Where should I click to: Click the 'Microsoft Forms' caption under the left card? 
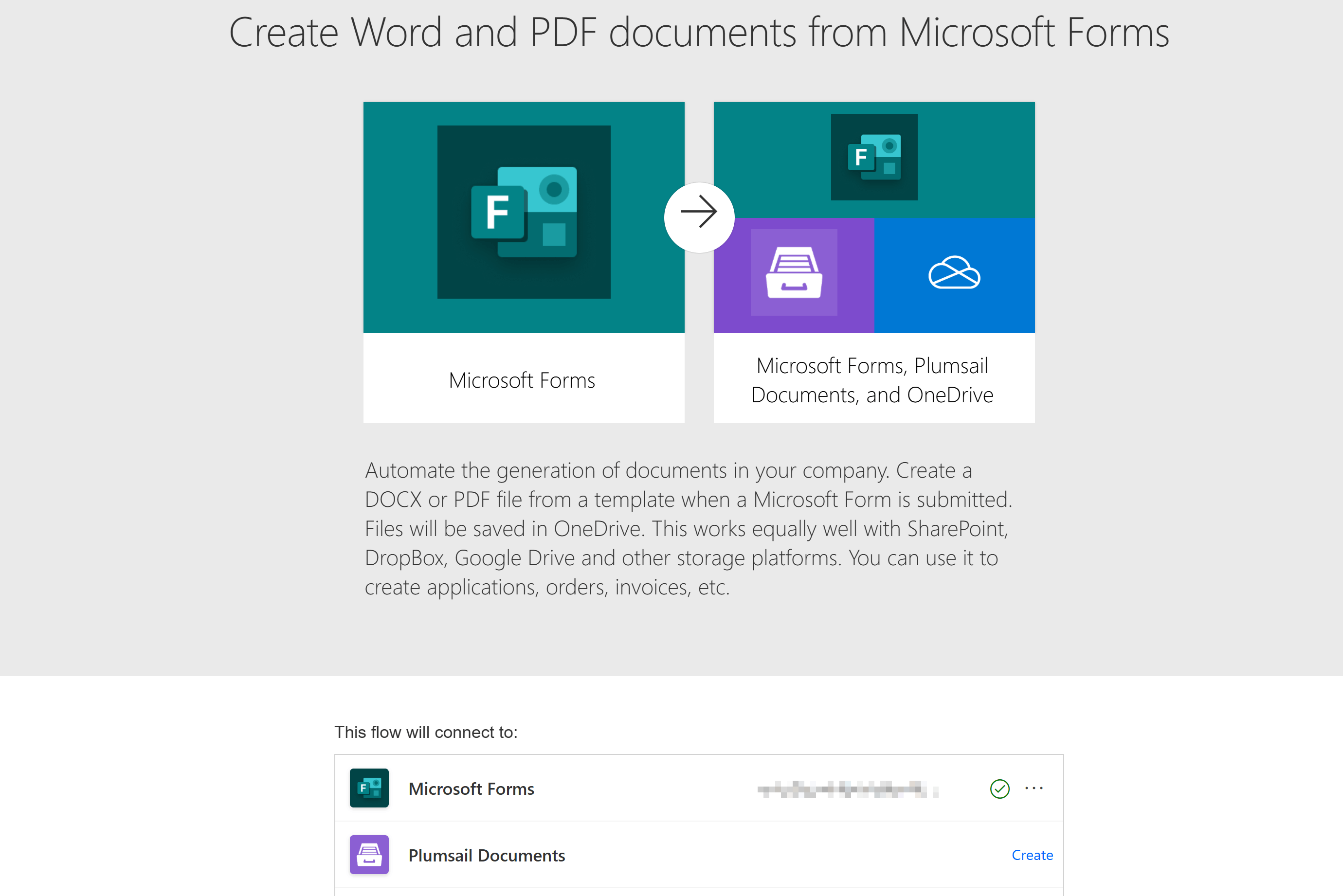coord(522,380)
